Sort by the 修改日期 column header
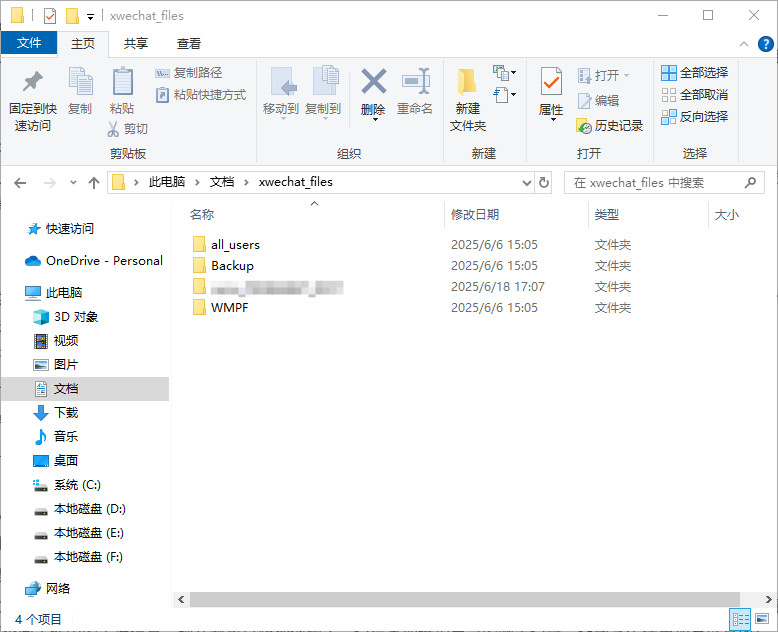 coord(475,215)
